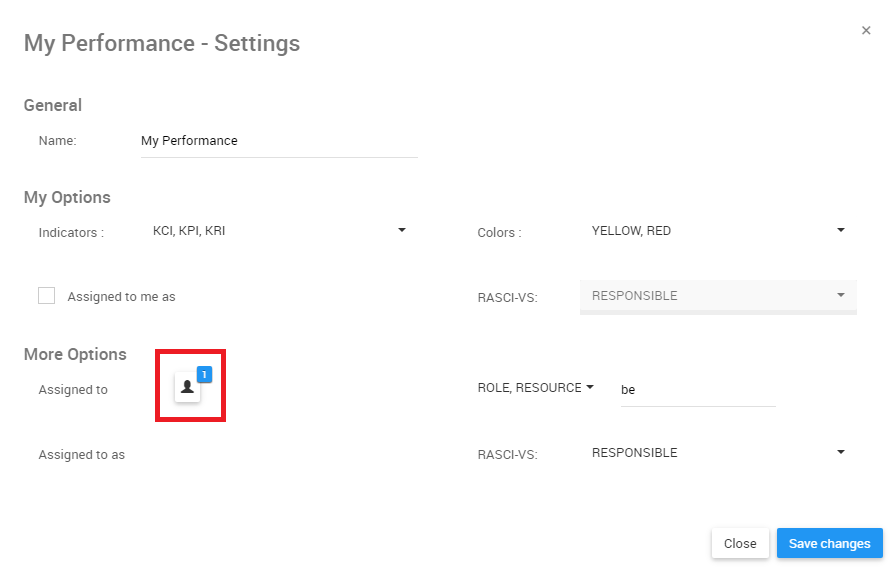Enable the Assigned to me as checkbox
Viewport: 896px width, 571px height.
tap(46, 295)
